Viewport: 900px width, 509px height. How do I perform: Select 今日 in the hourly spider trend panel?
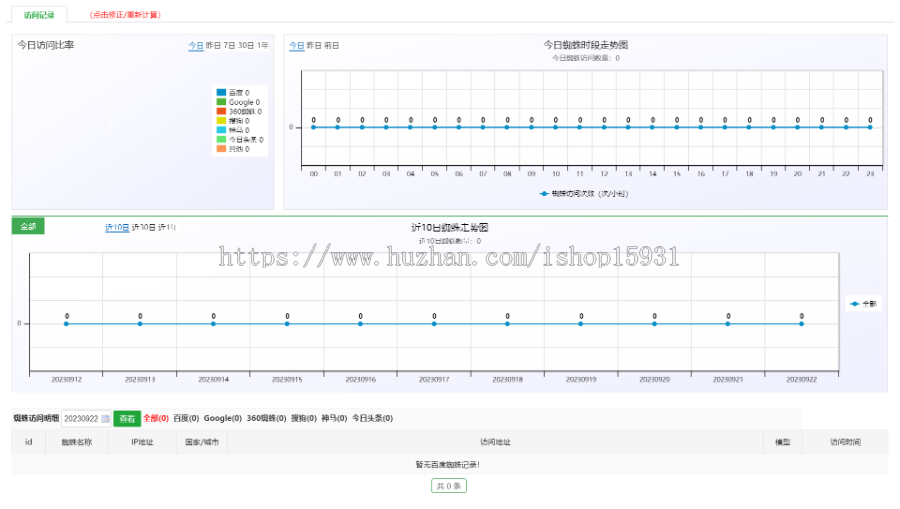(x=296, y=45)
